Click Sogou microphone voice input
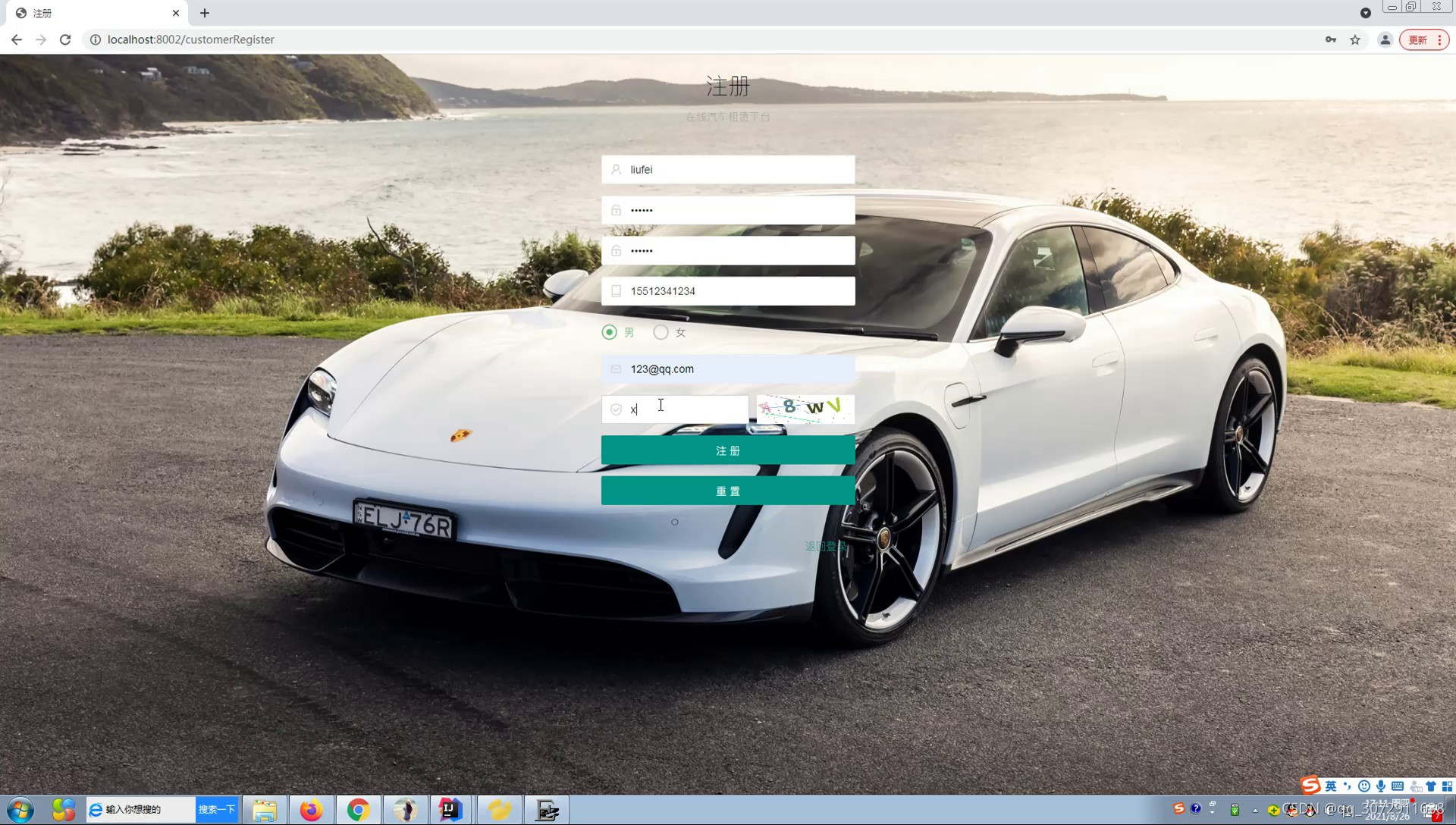Image resolution: width=1456 pixels, height=825 pixels. tap(1381, 786)
